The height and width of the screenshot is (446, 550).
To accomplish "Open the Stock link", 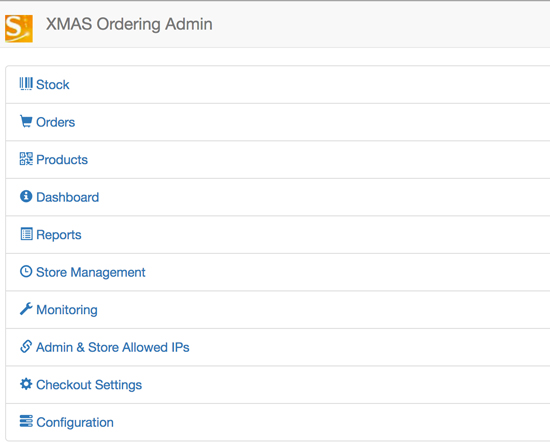I will 53,85.
